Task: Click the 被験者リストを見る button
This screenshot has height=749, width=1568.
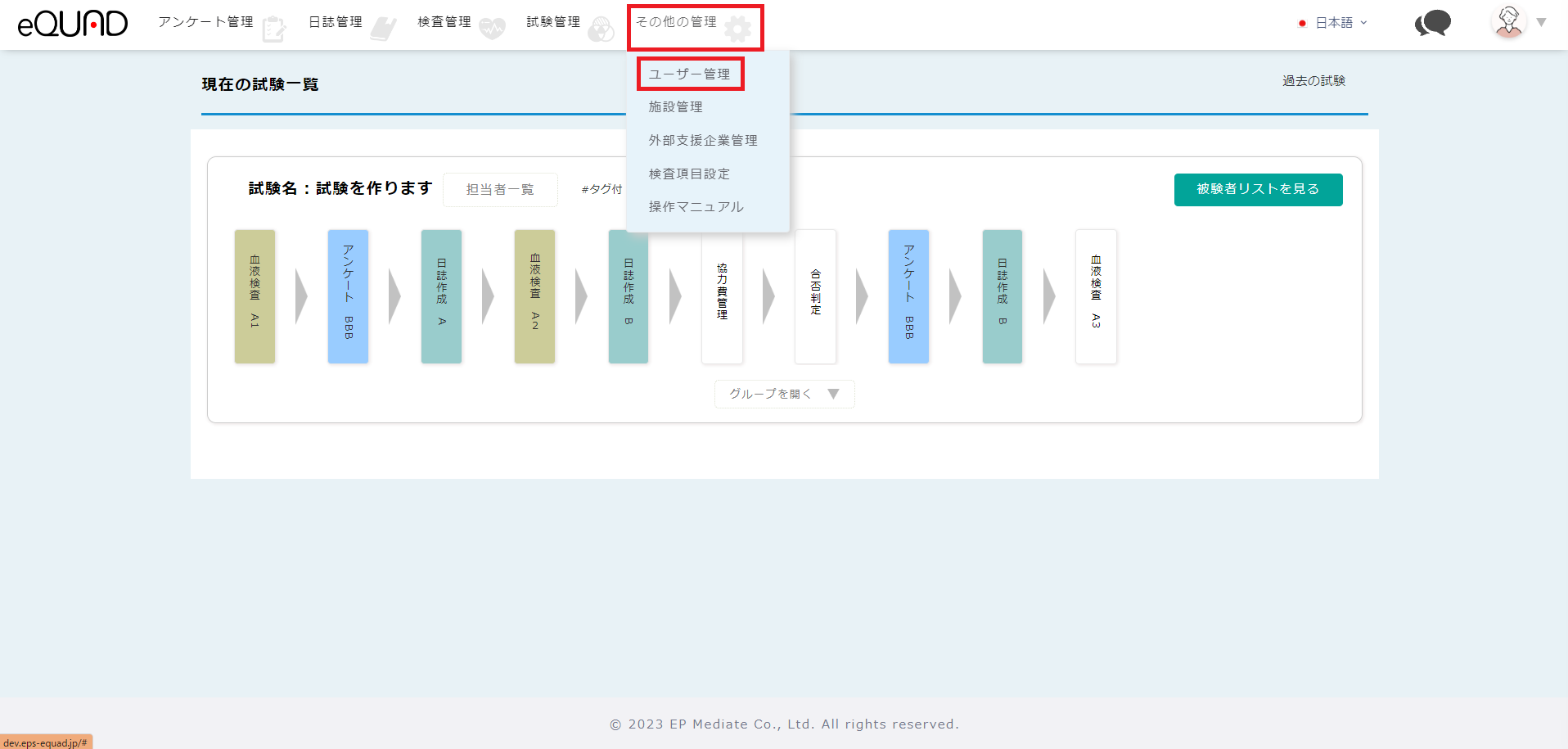Action: coord(1258,189)
